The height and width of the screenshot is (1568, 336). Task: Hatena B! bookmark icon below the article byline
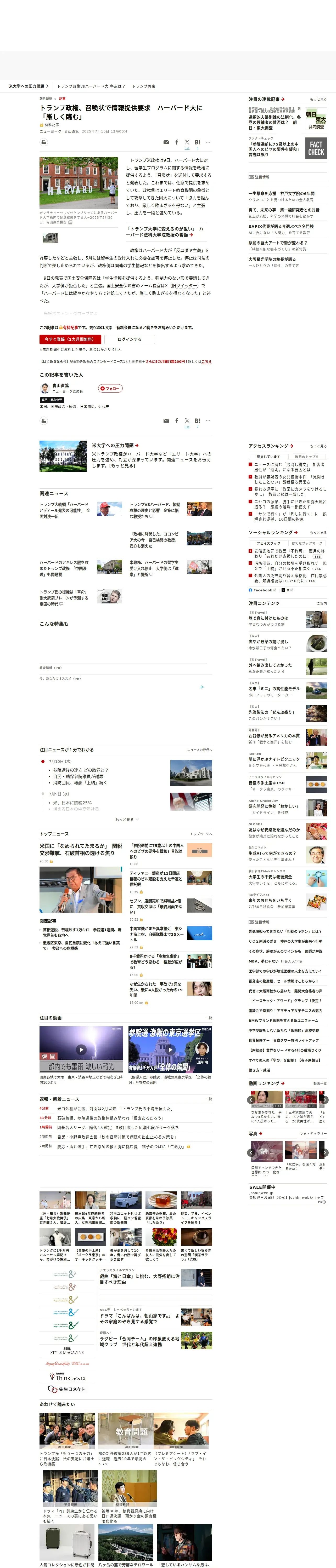198,142
